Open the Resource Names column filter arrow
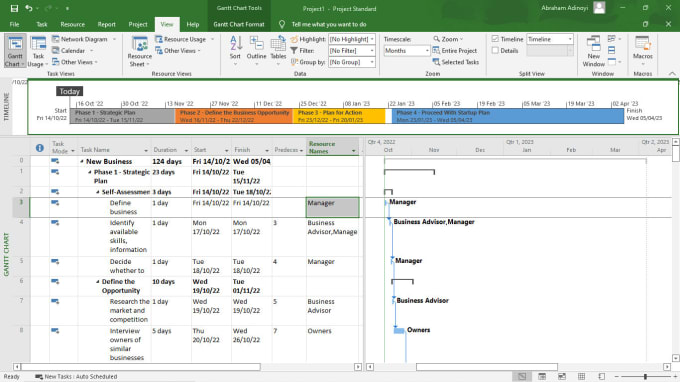680x382 pixels. 353,151
